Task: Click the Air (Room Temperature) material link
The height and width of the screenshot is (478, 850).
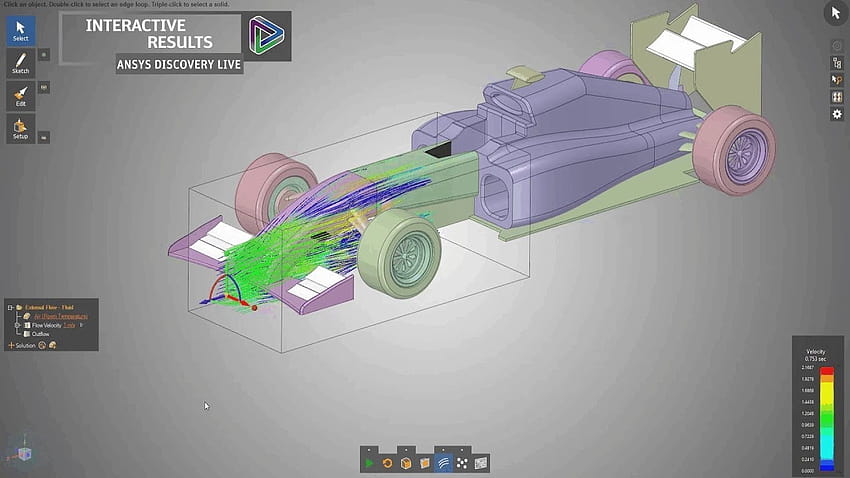Action: click(x=61, y=316)
